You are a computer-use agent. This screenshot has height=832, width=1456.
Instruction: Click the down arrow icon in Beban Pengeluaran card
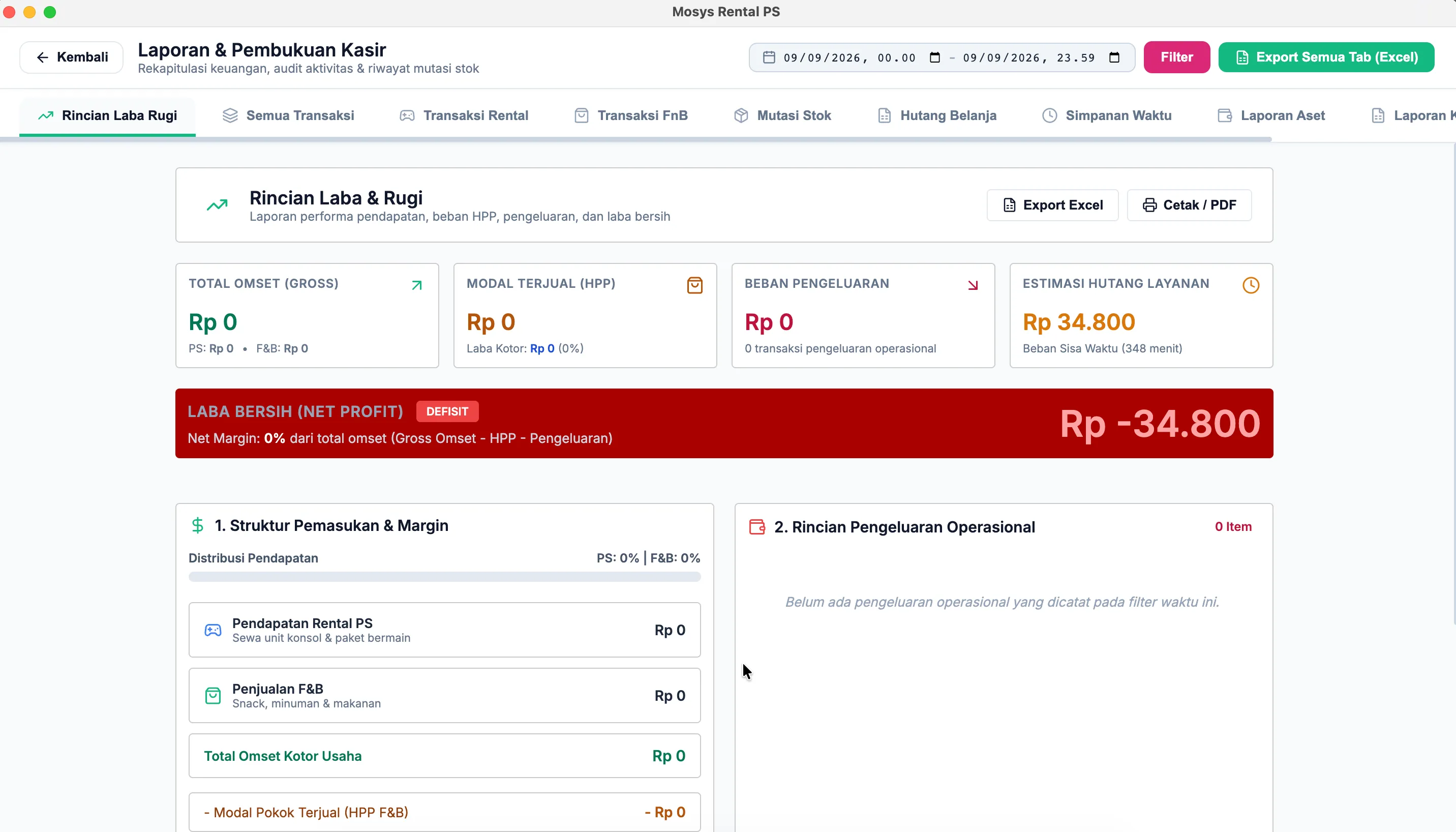click(973, 285)
